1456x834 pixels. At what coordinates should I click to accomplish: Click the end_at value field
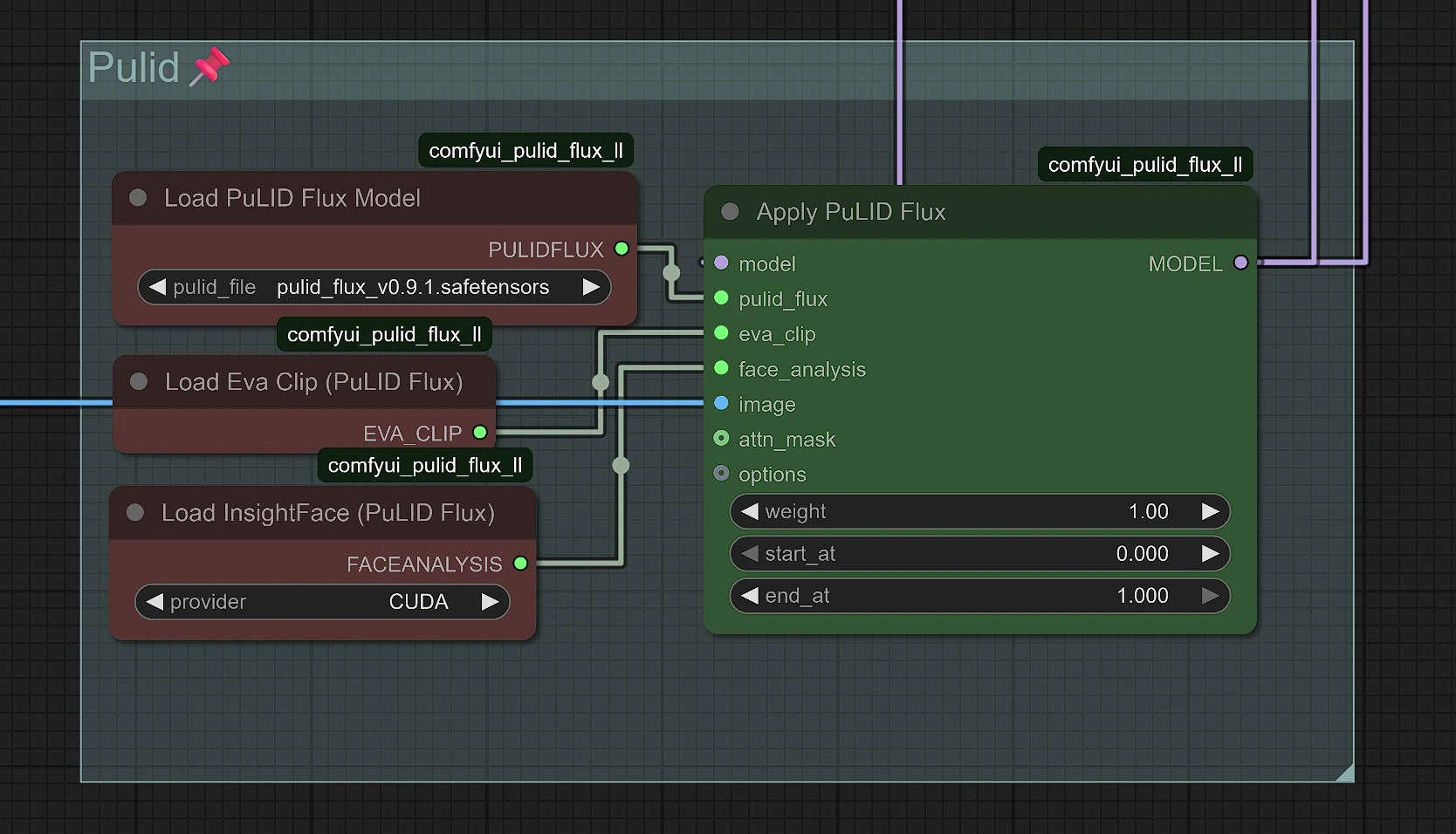coord(979,596)
